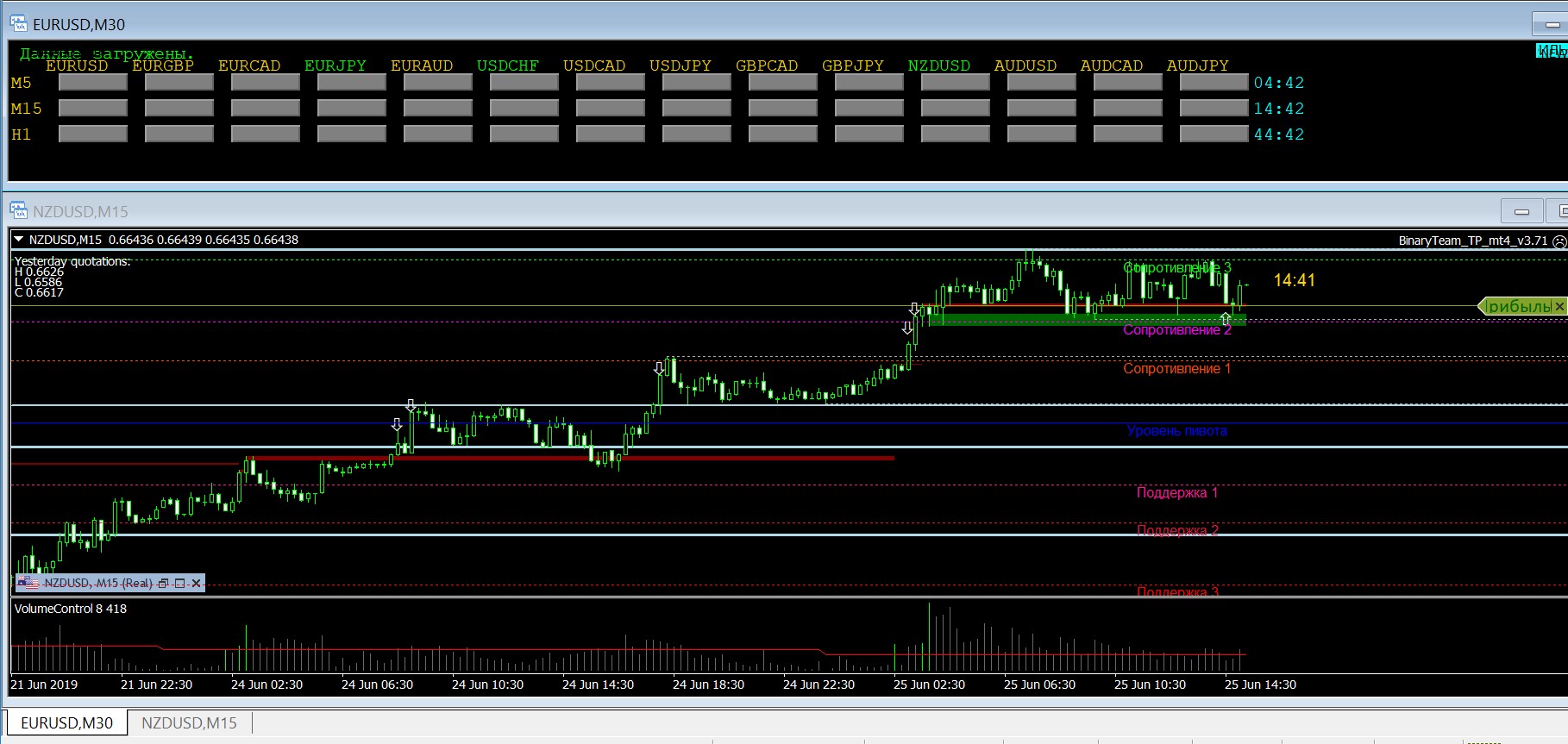Click the EURUSD,M30 window title chart icon
This screenshot has width=1568, height=744.
tap(18, 24)
